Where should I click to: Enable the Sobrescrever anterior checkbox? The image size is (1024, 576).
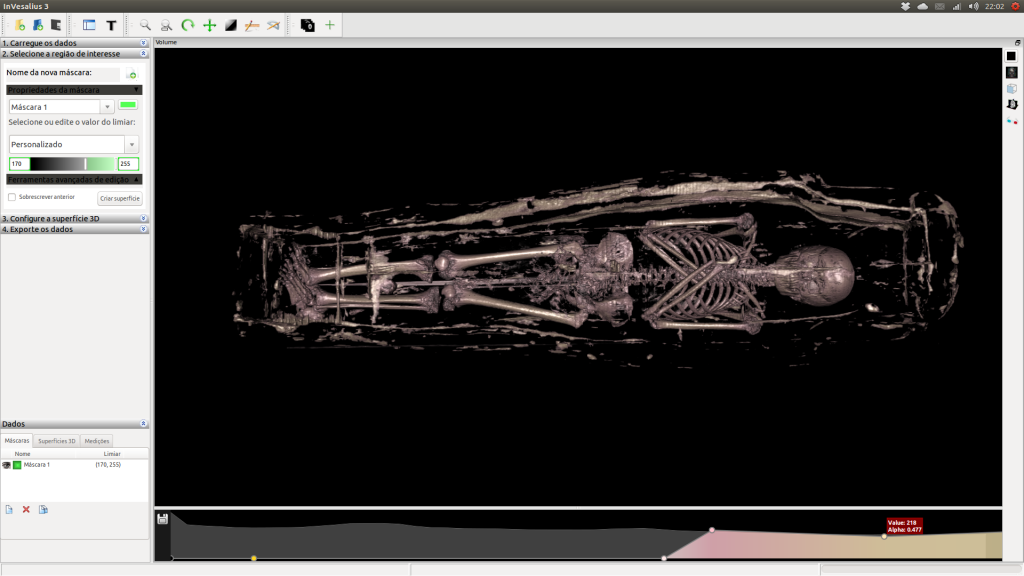point(10,198)
